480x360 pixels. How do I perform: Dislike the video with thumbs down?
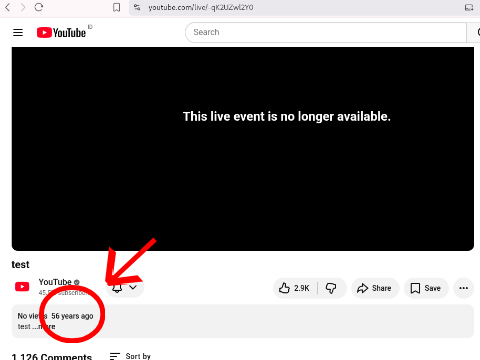pyautogui.click(x=331, y=288)
